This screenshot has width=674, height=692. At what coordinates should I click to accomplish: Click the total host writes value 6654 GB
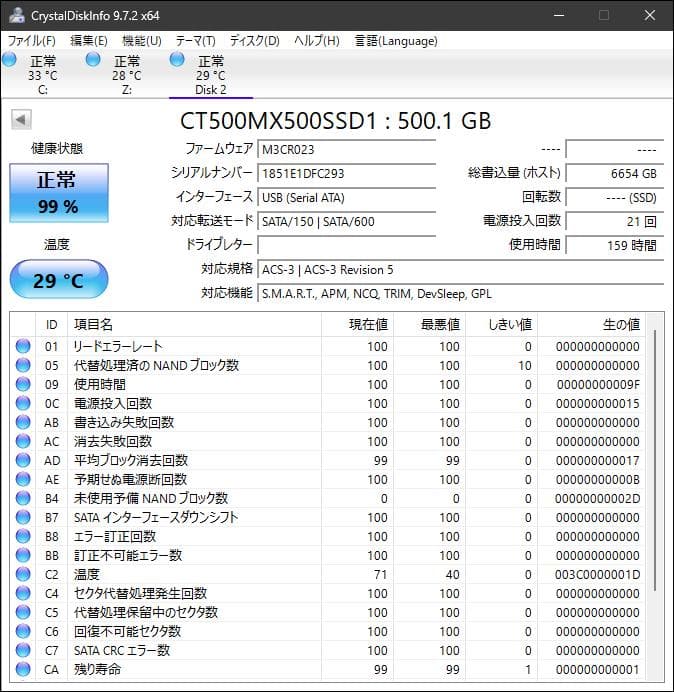[615, 173]
